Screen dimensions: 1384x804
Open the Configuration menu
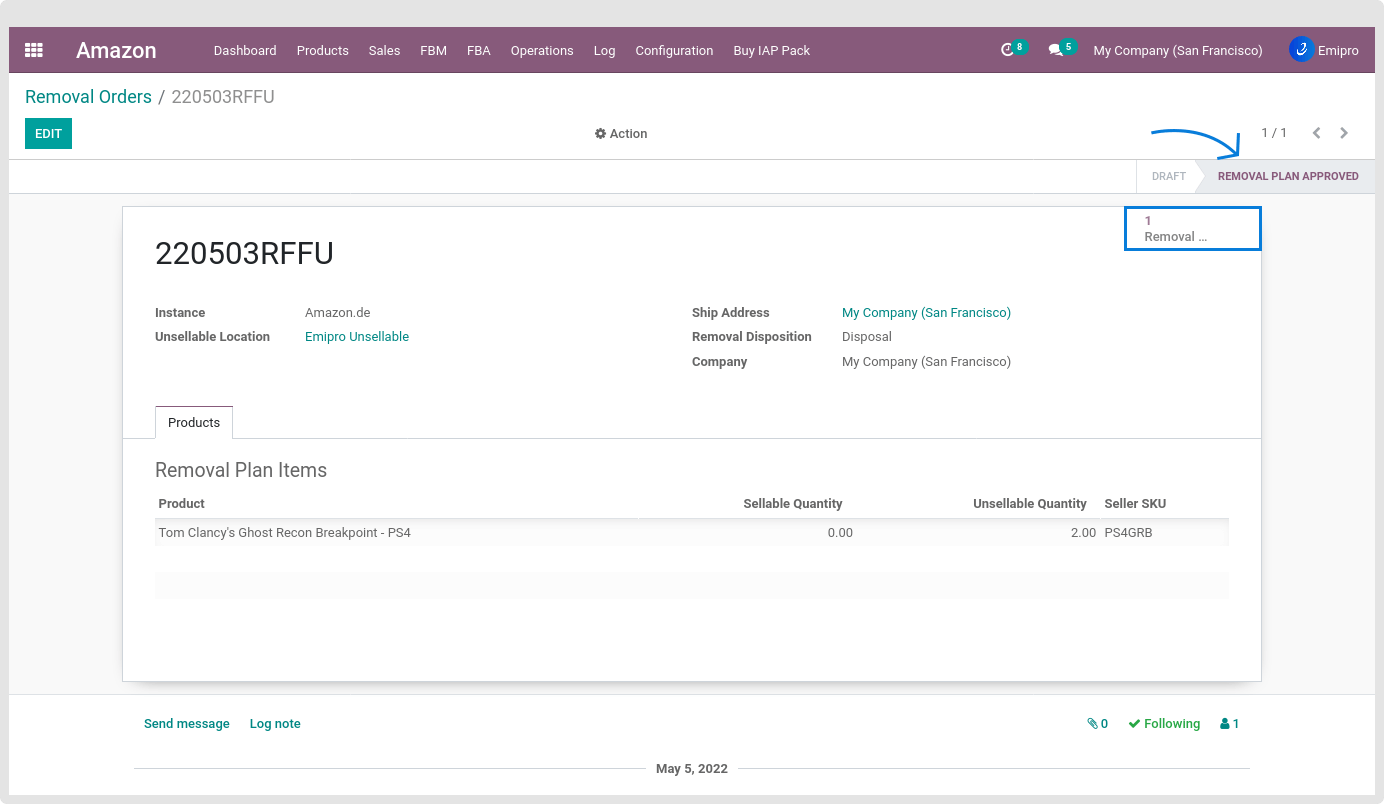674,50
